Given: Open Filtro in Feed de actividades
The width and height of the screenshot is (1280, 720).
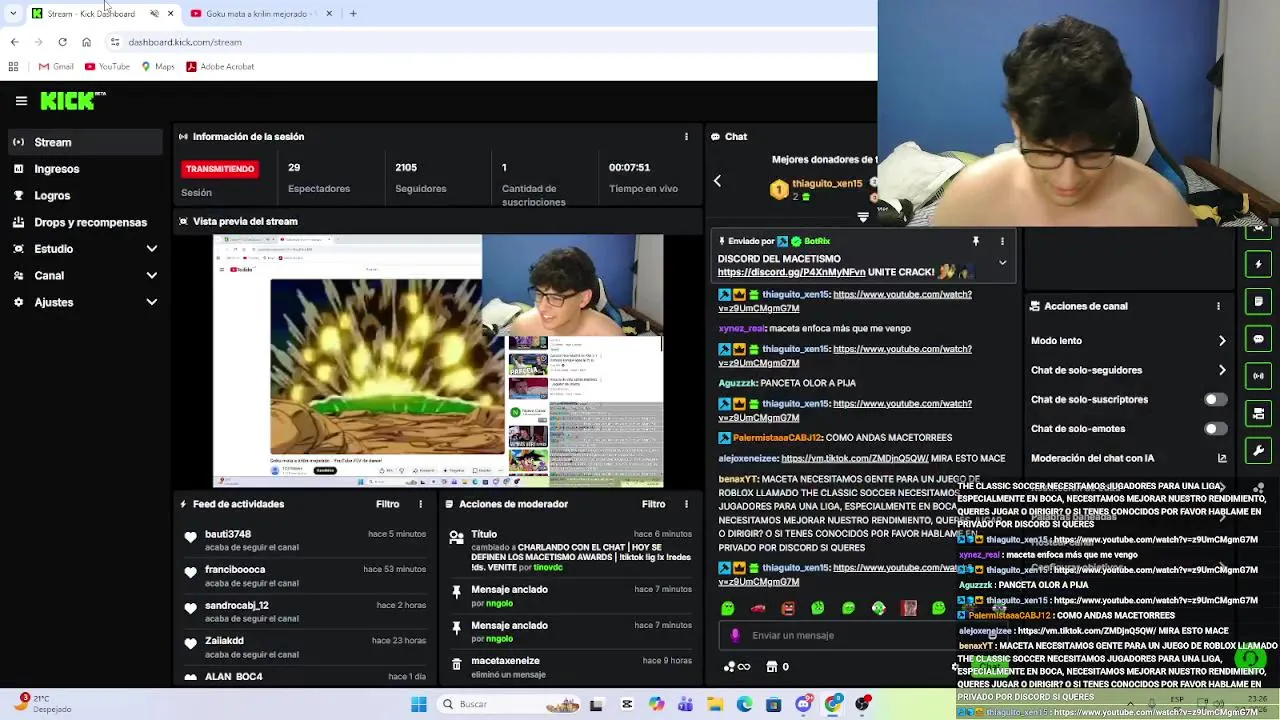Looking at the screenshot, I should 387,504.
